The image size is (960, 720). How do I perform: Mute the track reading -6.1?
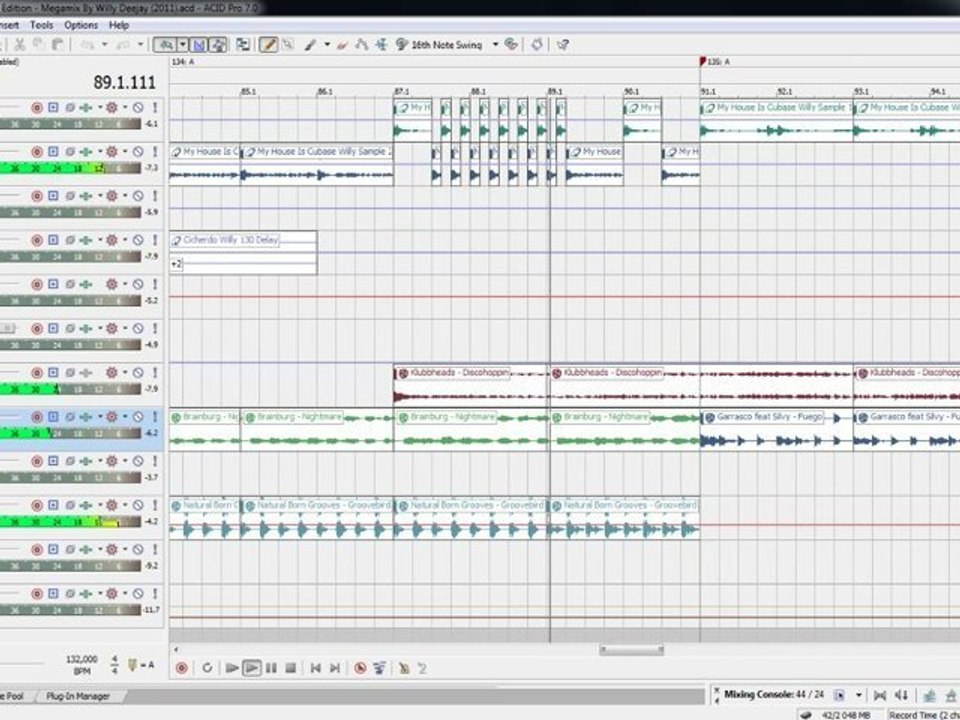click(x=138, y=108)
